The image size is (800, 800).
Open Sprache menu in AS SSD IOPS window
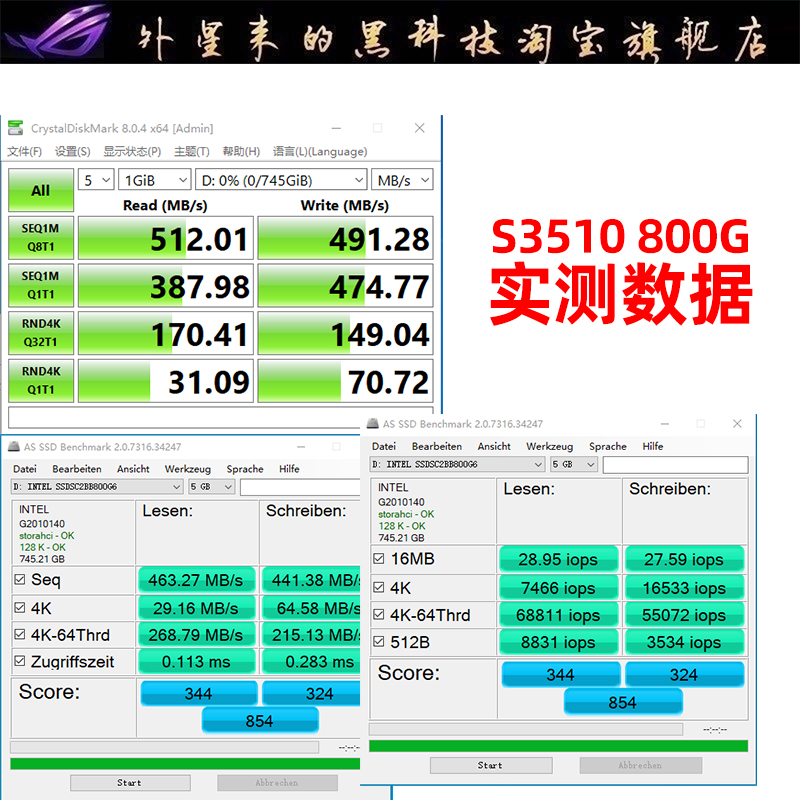pyautogui.click(x=608, y=446)
